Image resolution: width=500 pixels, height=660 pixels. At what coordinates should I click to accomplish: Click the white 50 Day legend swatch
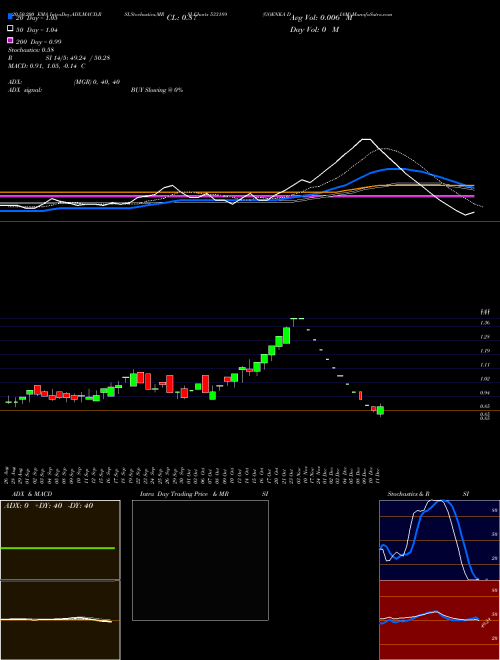coord(11,29)
